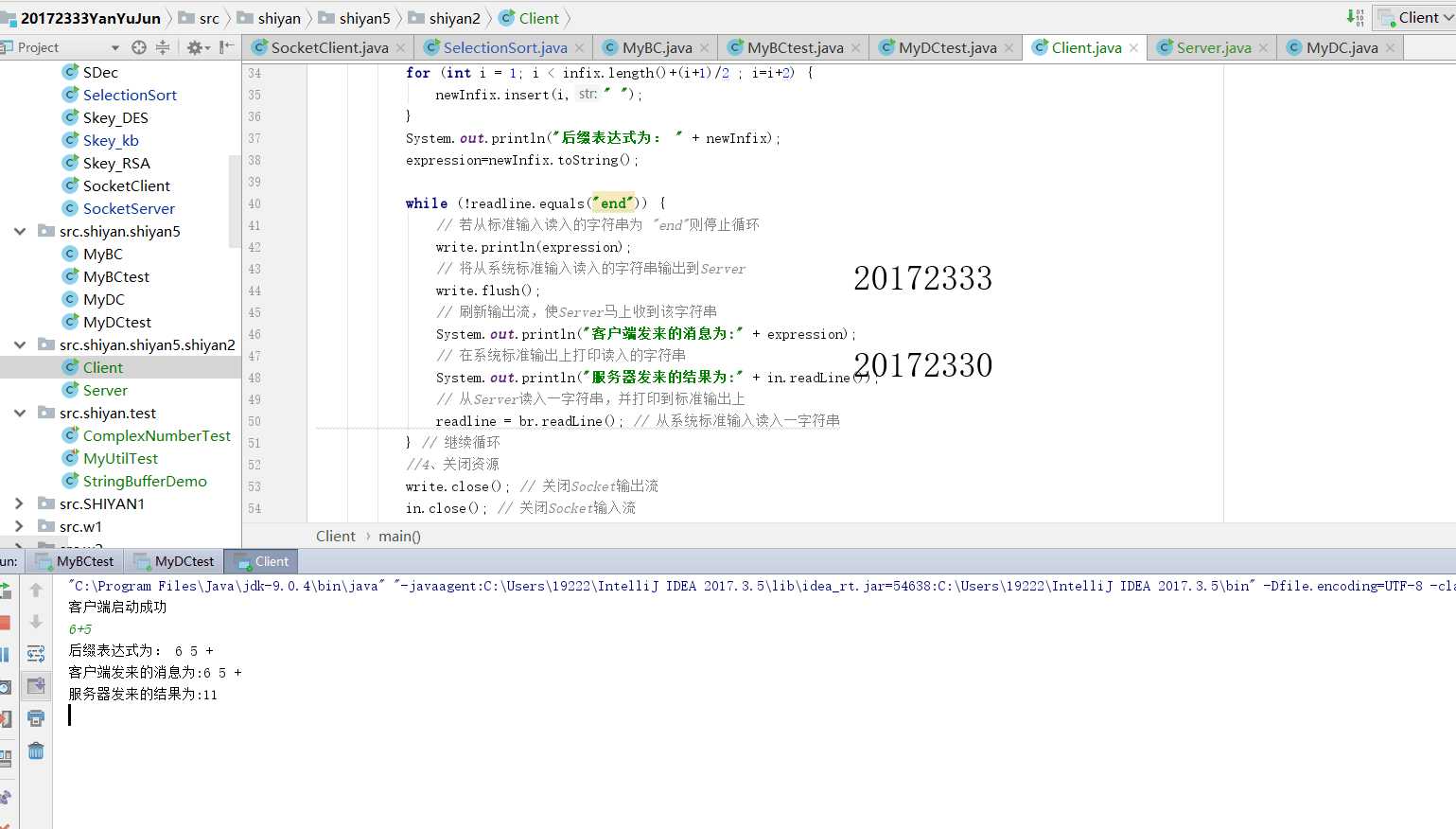Click line number 40 in editor gutter

coord(254,203)
